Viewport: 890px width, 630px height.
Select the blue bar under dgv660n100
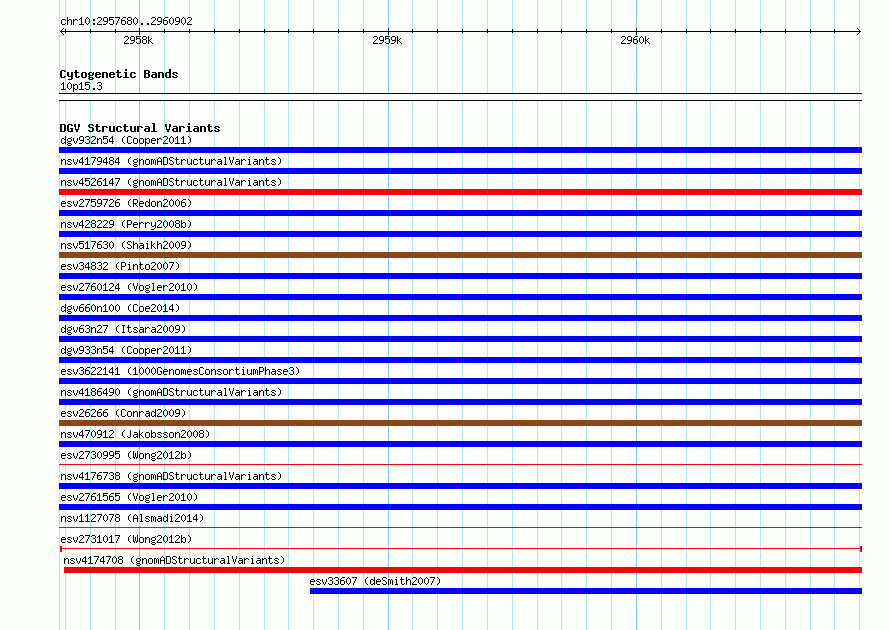pyautogui.click(x=460, y=318)
